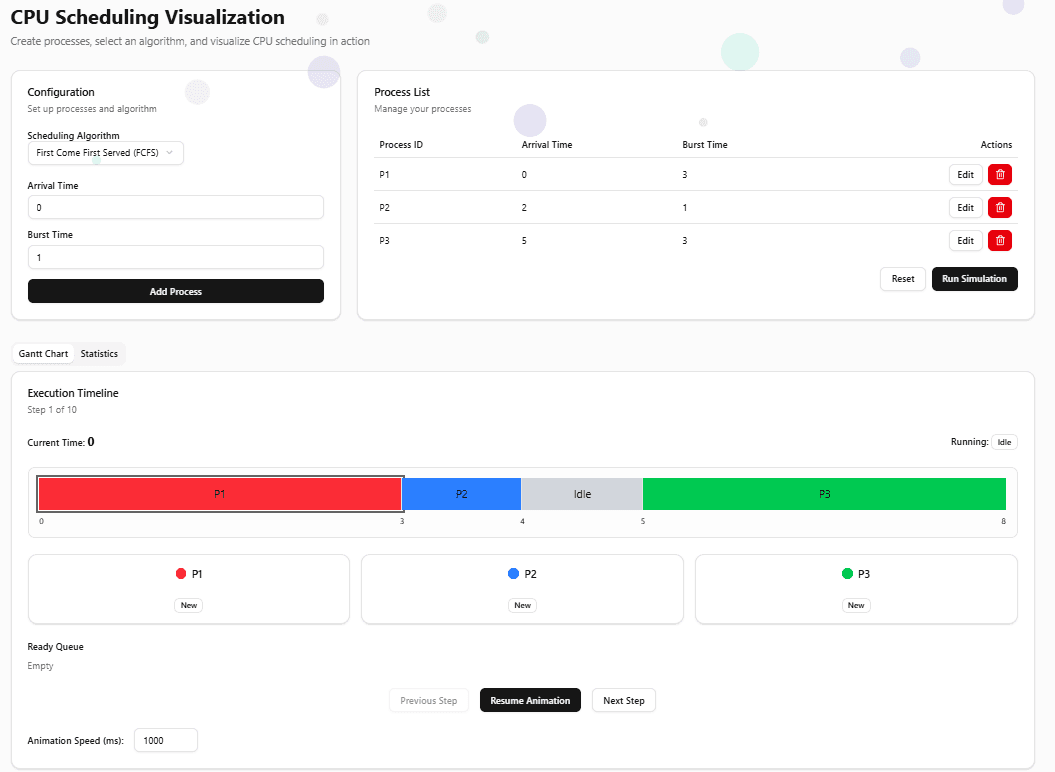The height and width of the screenshot is (772, 1055).
Task: Advance with the Next Step button
Action: (623, 700)
